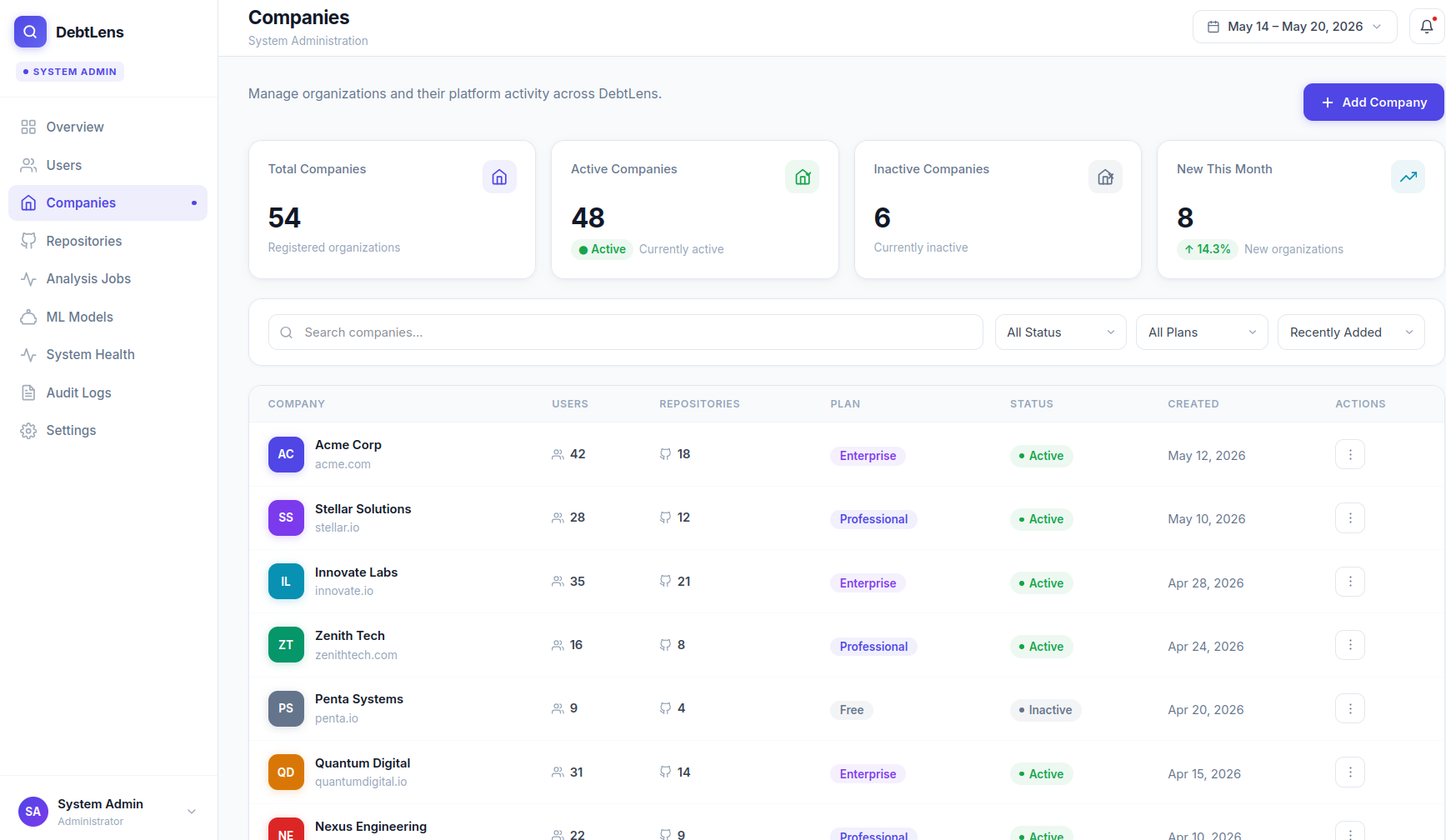Click the Inactive Companies card icon

pyautogui.click(x=1105, y=177)
